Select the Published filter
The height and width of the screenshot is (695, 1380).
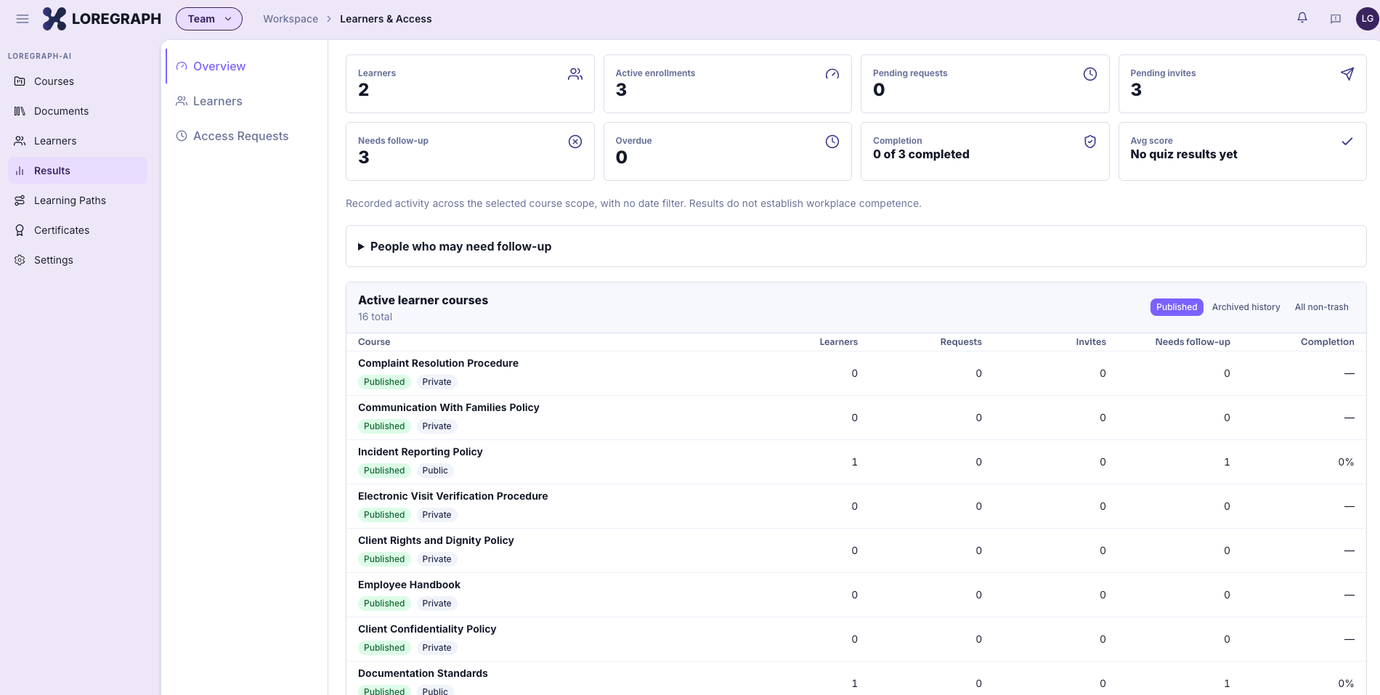[1176, 307]
